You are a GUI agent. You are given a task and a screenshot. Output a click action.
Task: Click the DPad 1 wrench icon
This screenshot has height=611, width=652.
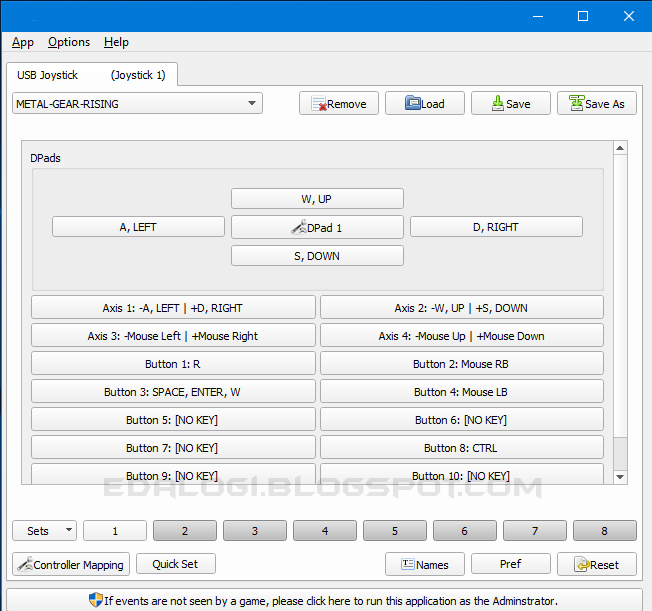[299, 227]
